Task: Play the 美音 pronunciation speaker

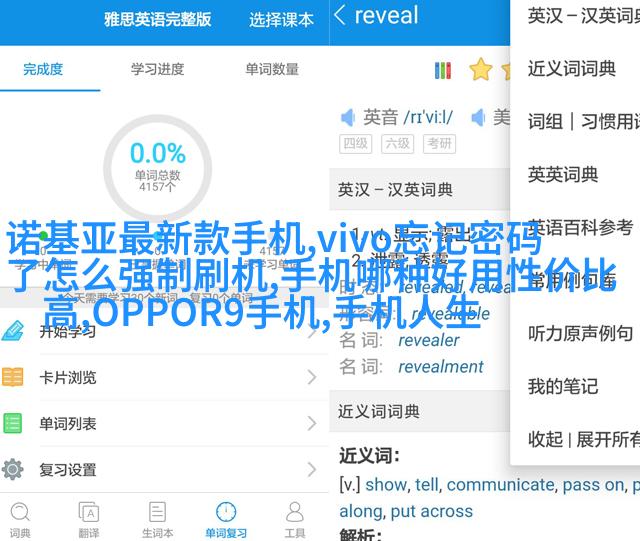Action: click(x=478, y=118)
